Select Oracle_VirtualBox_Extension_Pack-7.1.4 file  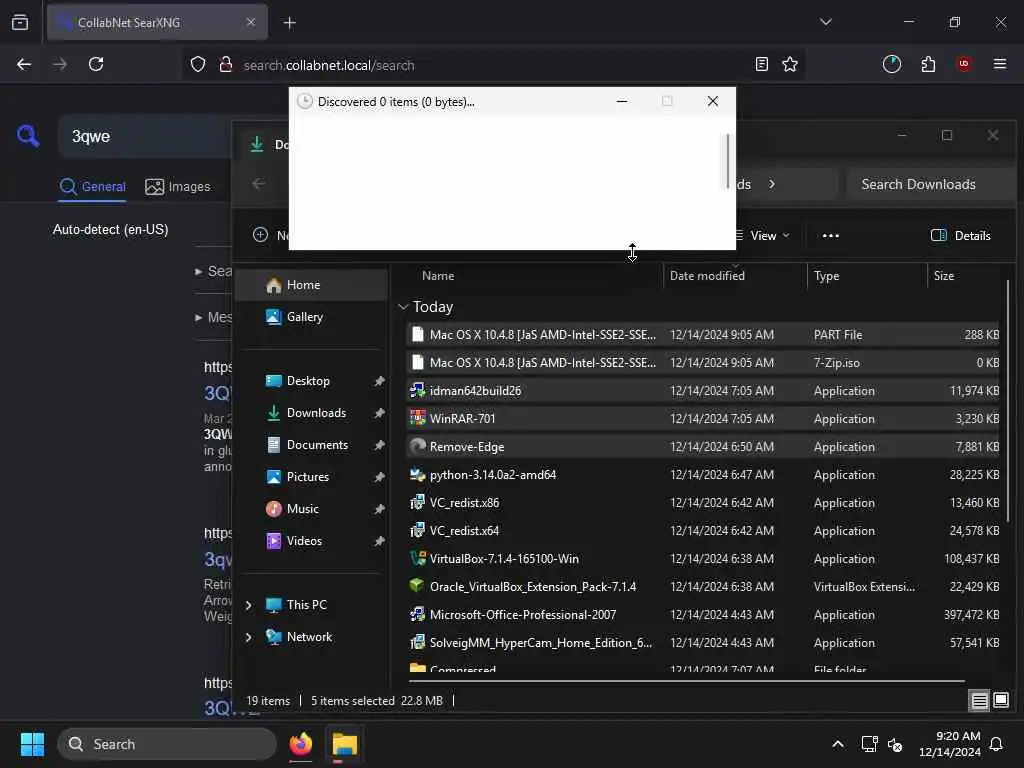coord(703,586)
